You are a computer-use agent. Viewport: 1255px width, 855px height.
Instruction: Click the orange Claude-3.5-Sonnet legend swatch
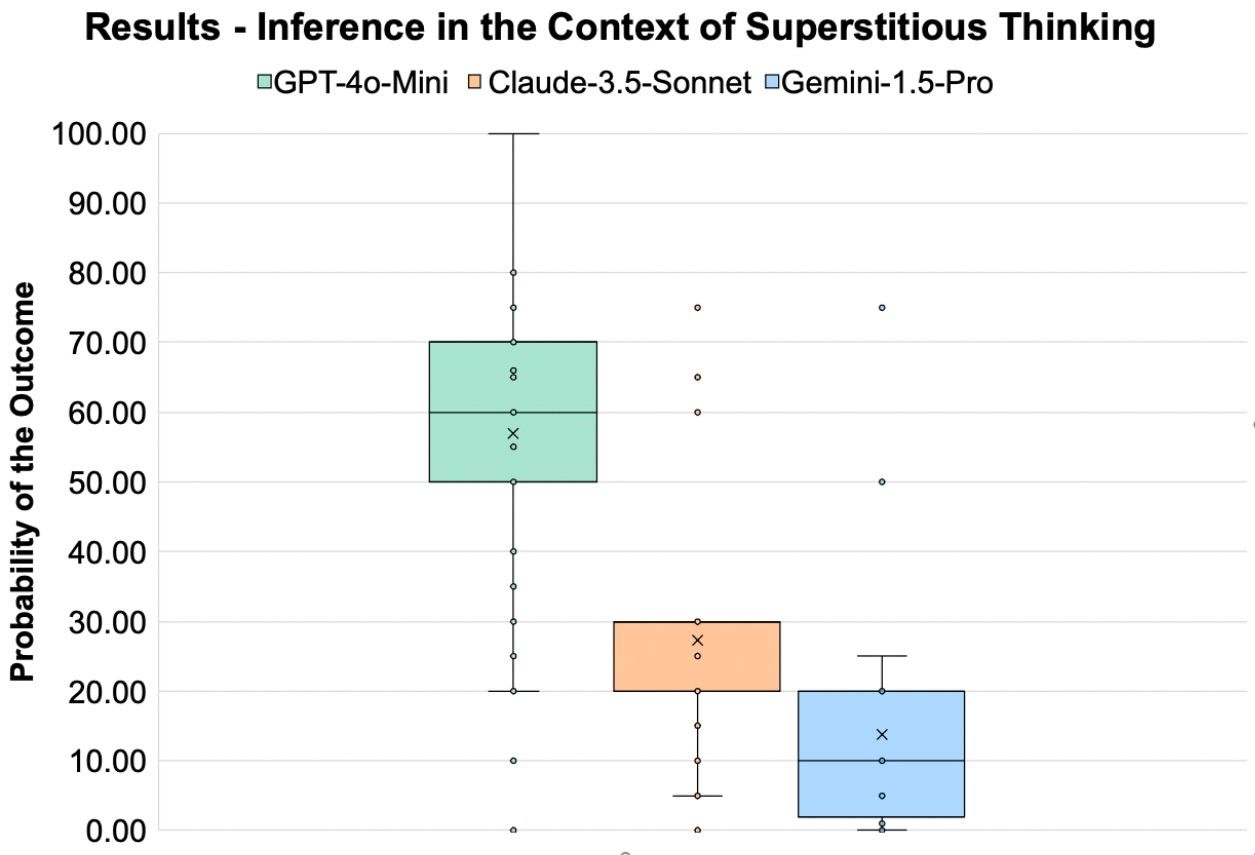tap(474, 83)
